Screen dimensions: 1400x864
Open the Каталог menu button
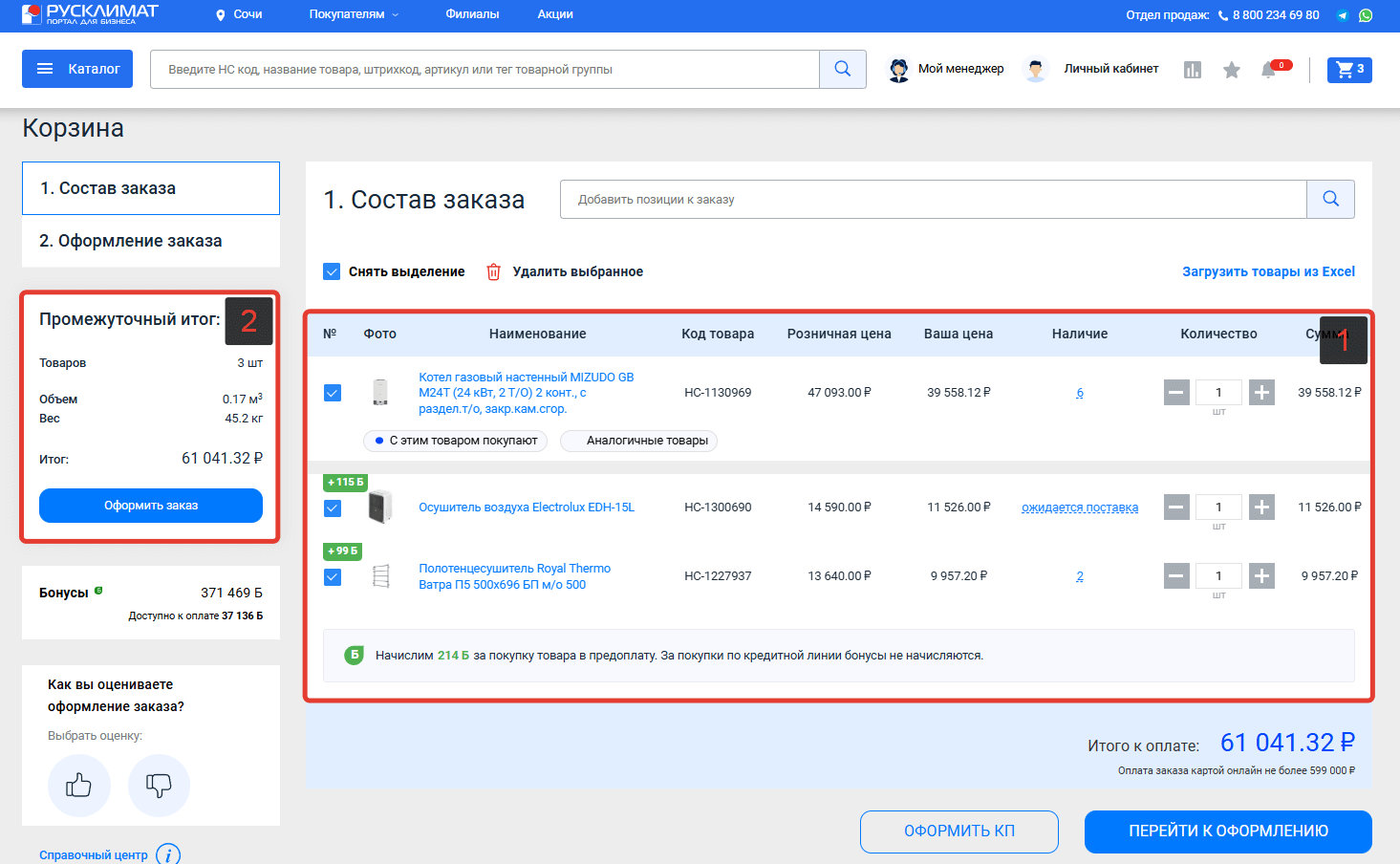click(x=77, y=69)
